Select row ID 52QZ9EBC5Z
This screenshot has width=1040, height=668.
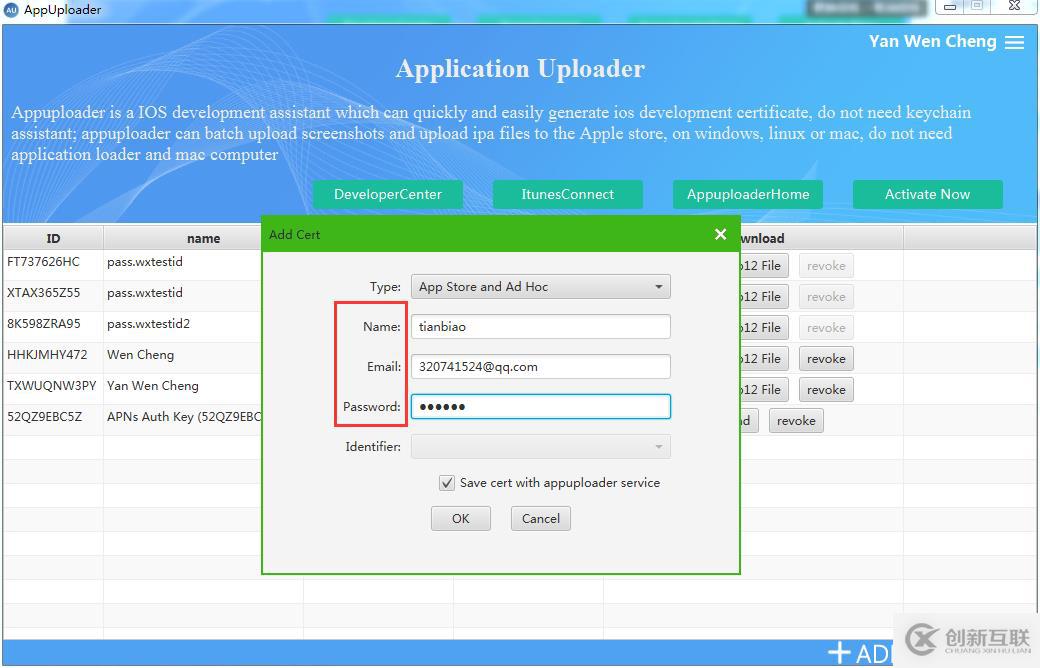pos(44,417)
